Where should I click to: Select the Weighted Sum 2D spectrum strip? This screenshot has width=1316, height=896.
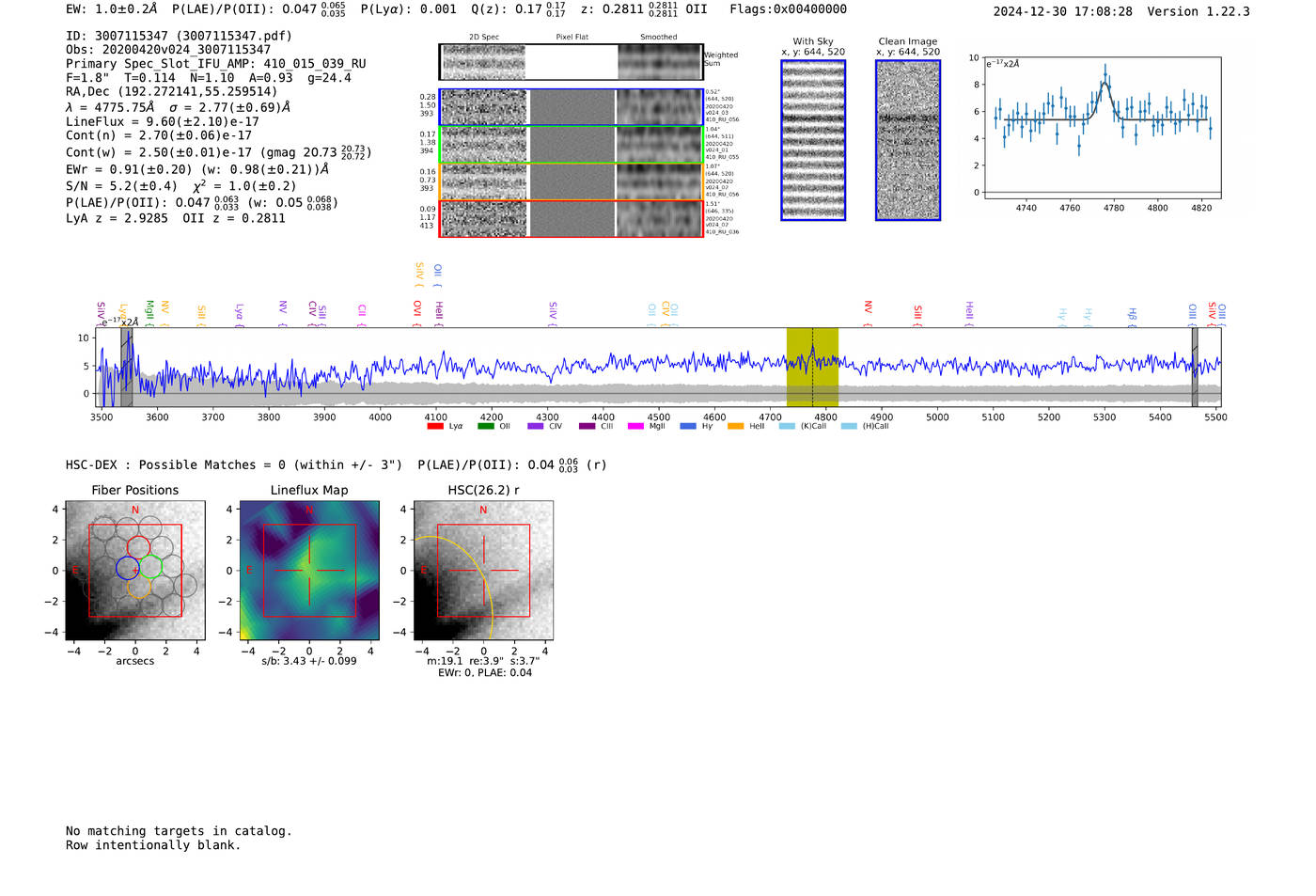coord(571,62)
